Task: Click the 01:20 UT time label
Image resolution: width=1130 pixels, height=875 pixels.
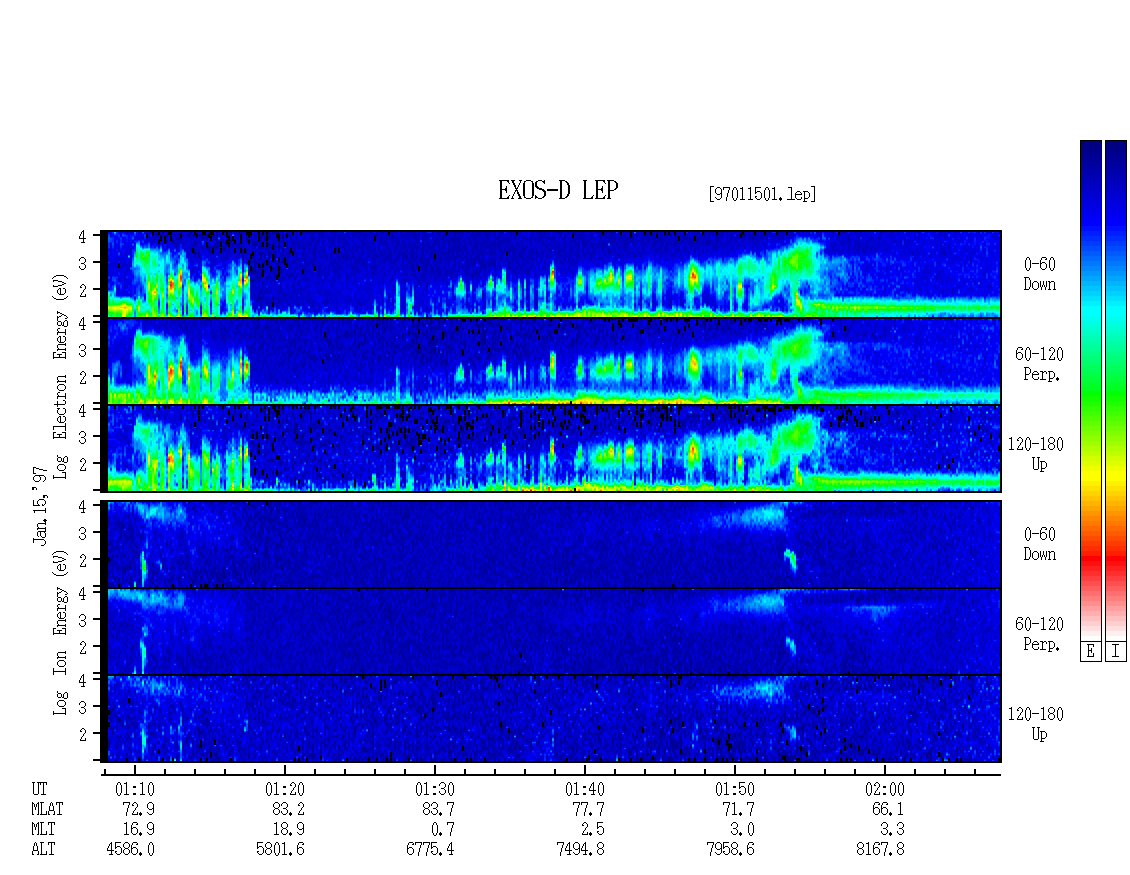Action: click(285, 789)
